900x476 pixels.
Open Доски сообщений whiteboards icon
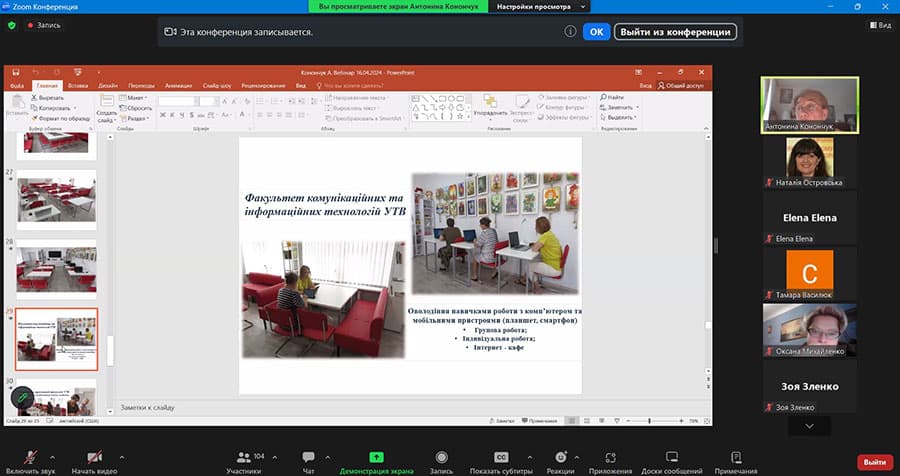[670, 457]
